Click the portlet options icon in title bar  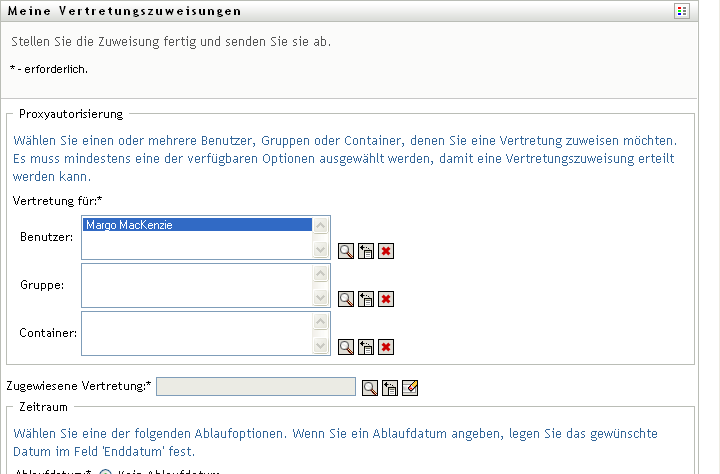(709, 11)
